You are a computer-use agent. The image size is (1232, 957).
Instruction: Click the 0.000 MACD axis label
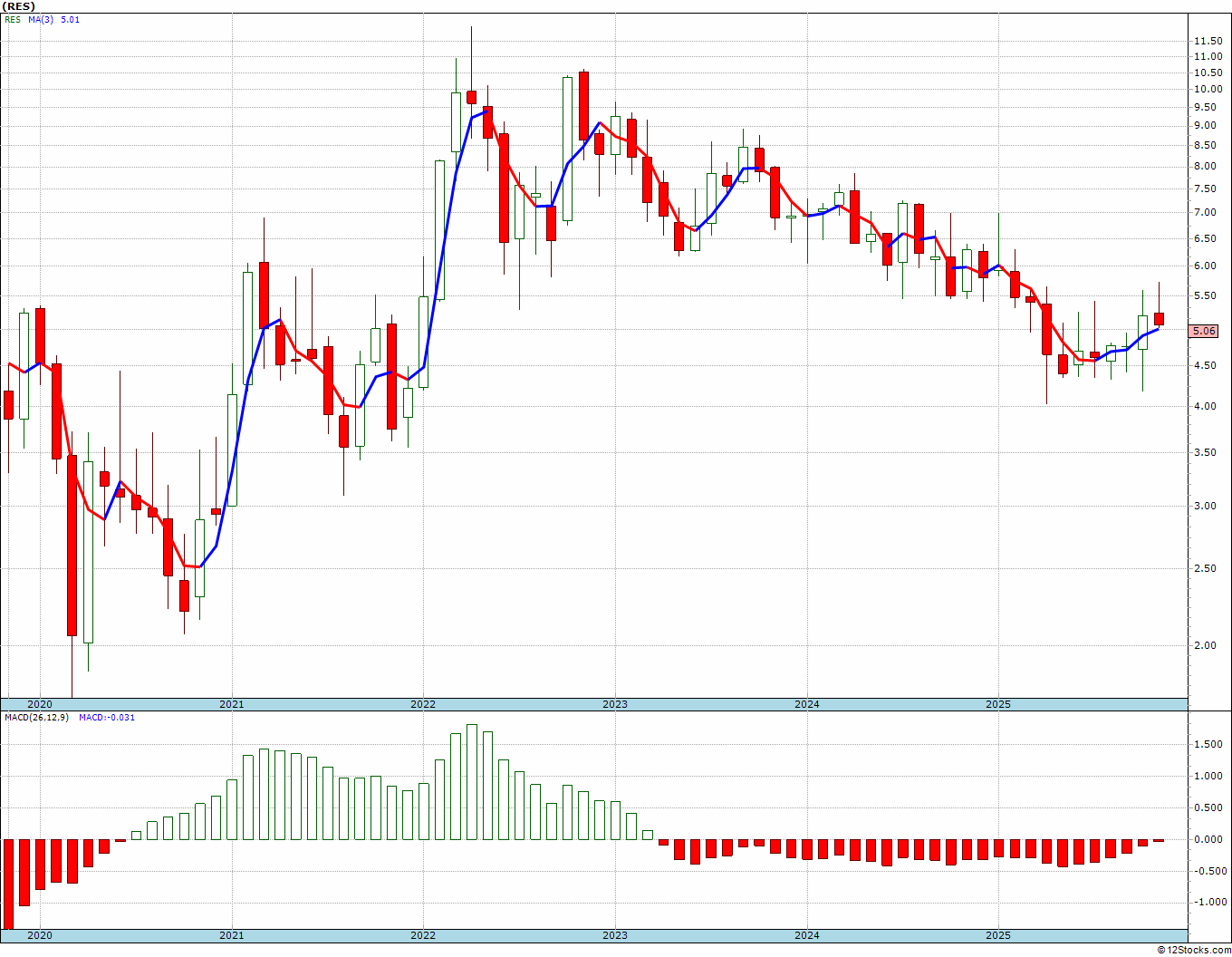(x=1207, y=839)
